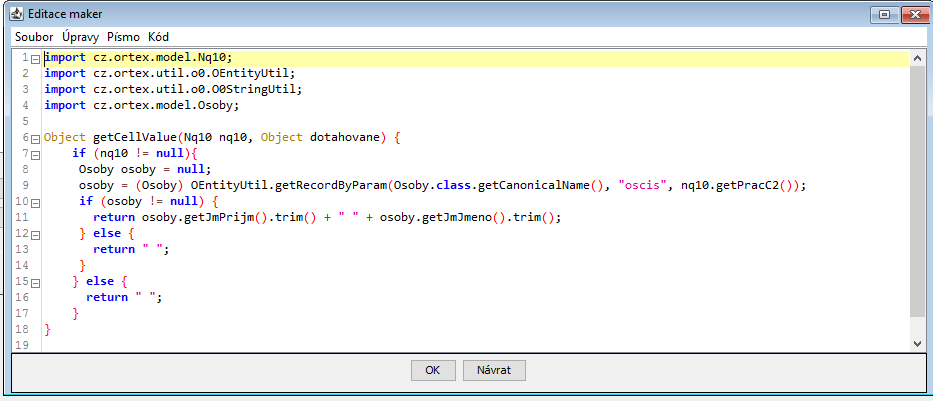The image size is (933, 401).
Task: Click on line number 11 in the gutter
Action: [24, 217]
